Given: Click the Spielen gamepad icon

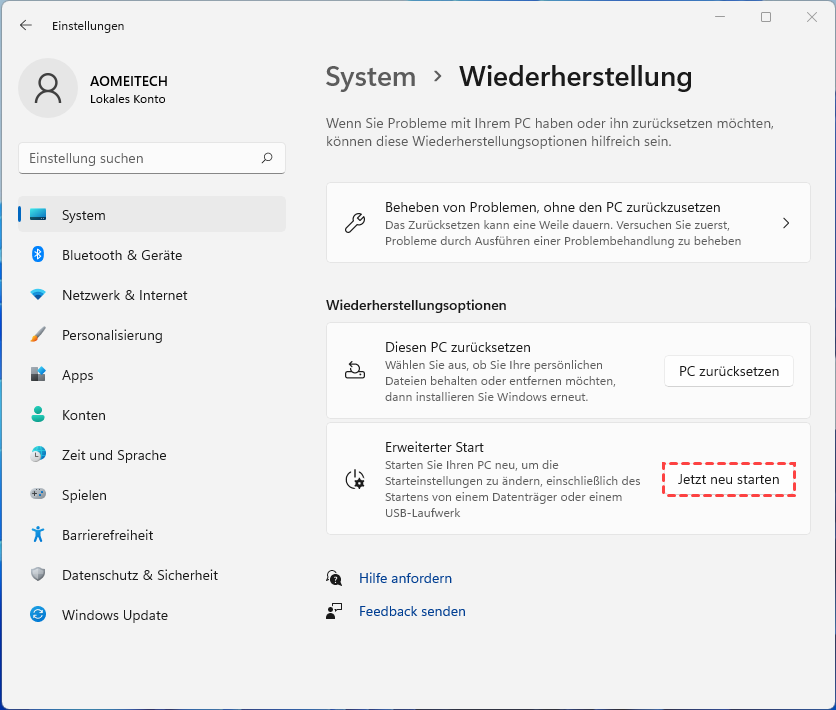Looking at the screenshot, I should (38, 495).
